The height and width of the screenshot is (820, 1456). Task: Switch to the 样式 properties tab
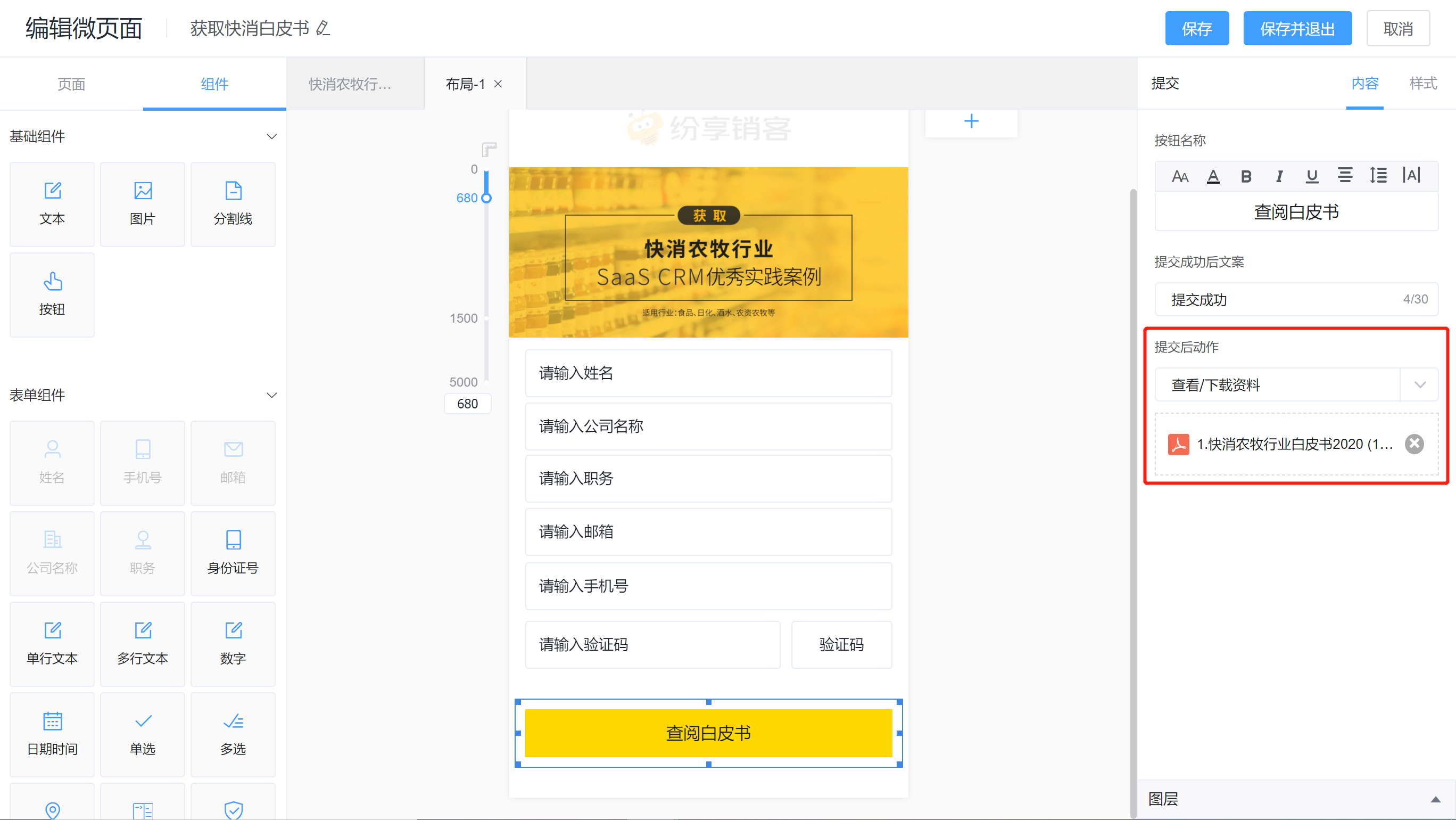click(1422, 83)
